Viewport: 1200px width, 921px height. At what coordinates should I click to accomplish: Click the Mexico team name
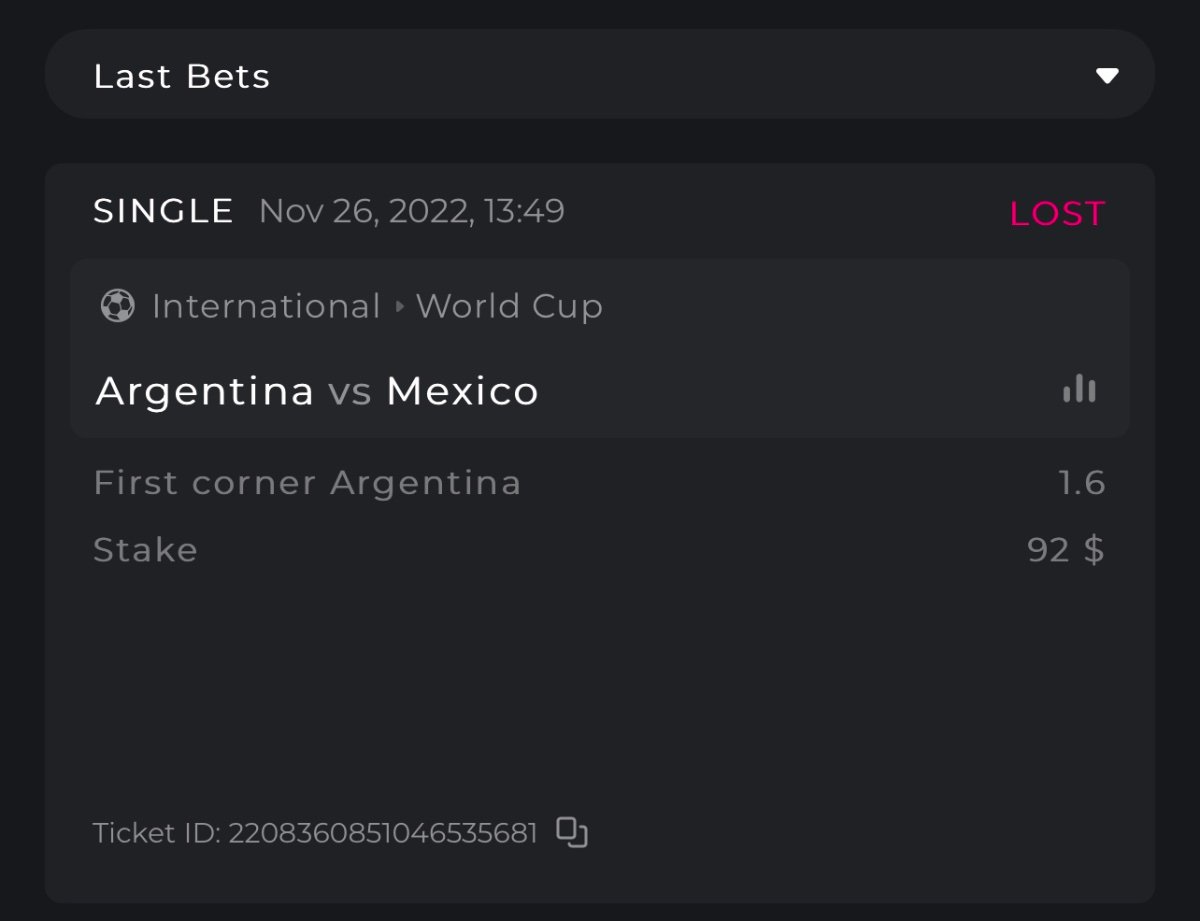click(x=462, y=391)
